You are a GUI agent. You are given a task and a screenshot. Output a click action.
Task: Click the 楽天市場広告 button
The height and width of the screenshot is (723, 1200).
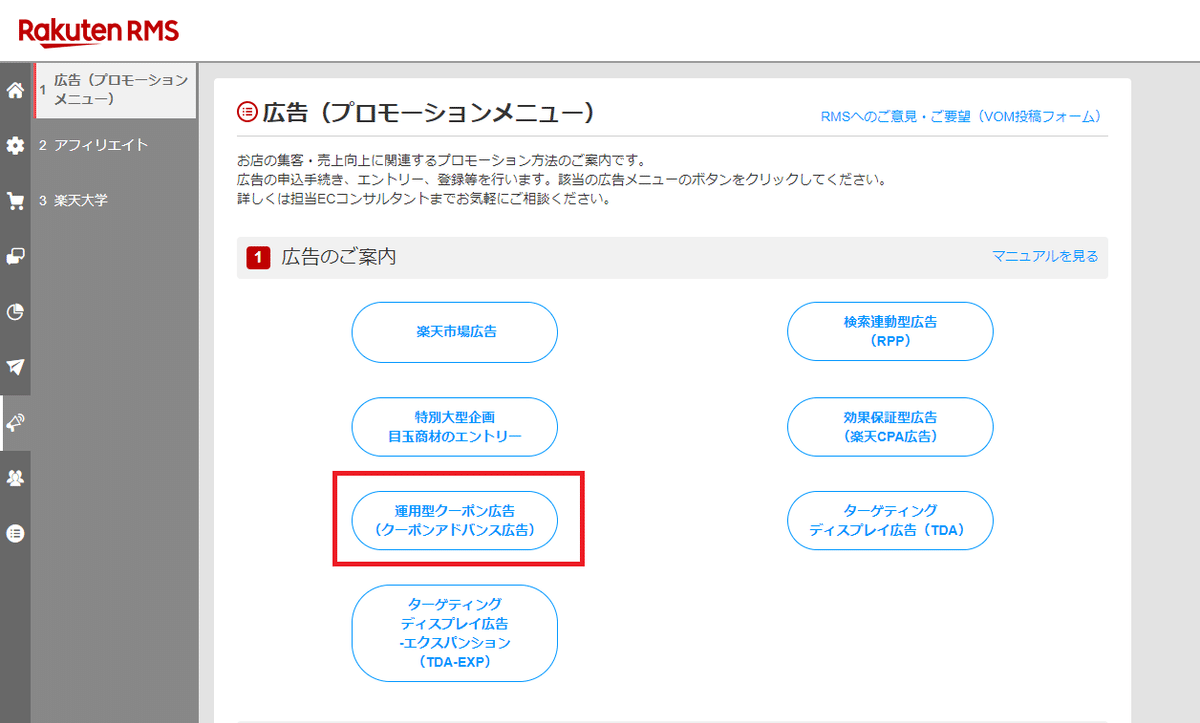[x=455, y=332]
